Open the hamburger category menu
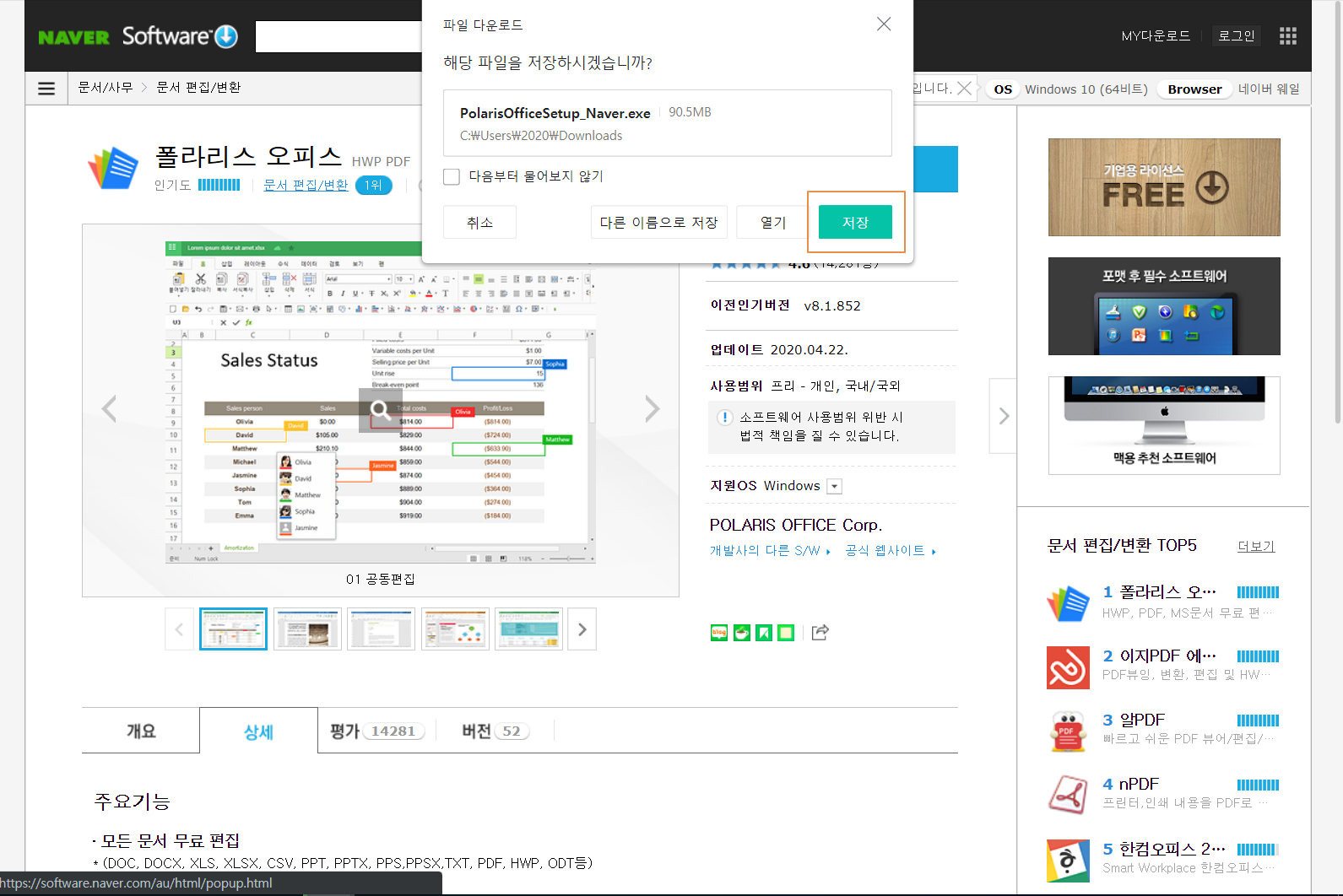The width and height of the screenshot is (1343, 896). click(46, 88)
